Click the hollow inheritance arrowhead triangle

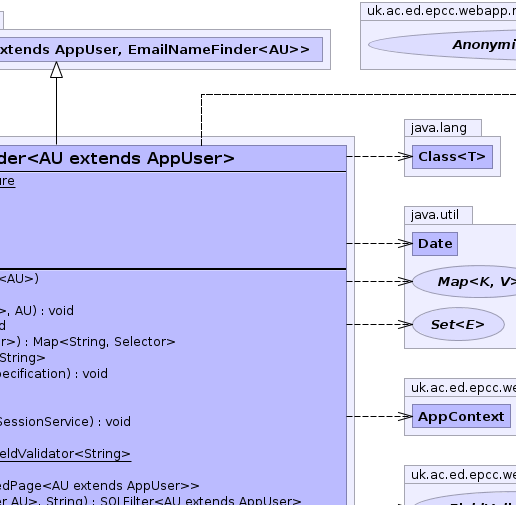tap(56, 70)
